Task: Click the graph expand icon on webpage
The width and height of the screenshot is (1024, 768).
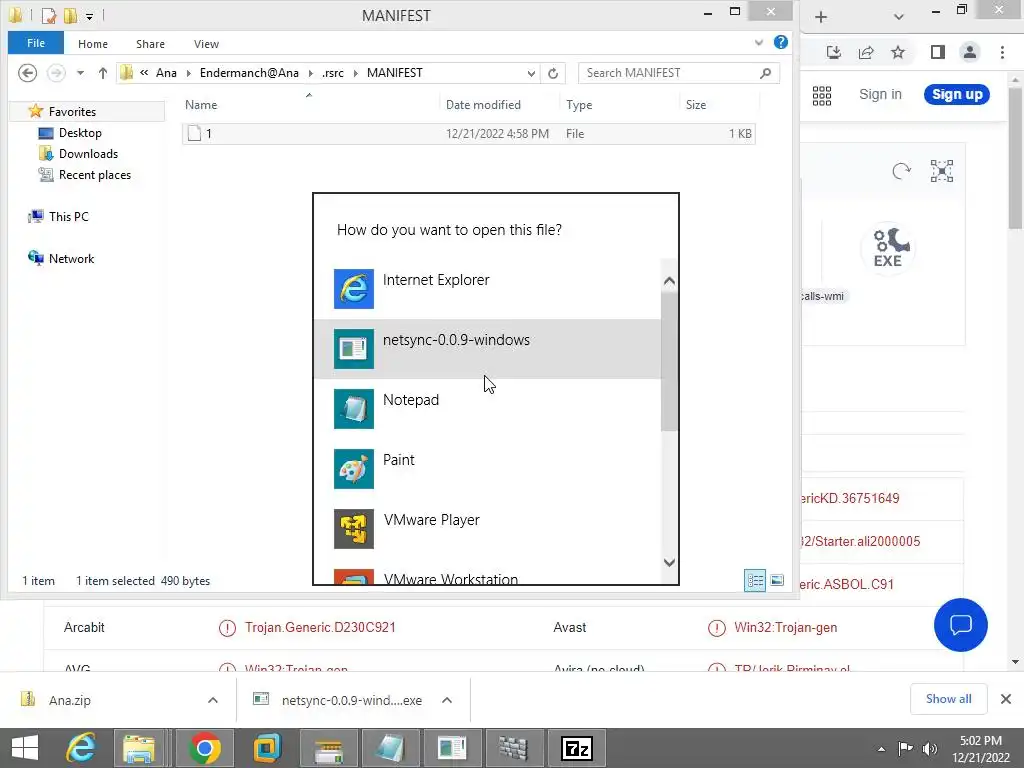Action: [942, 171]
